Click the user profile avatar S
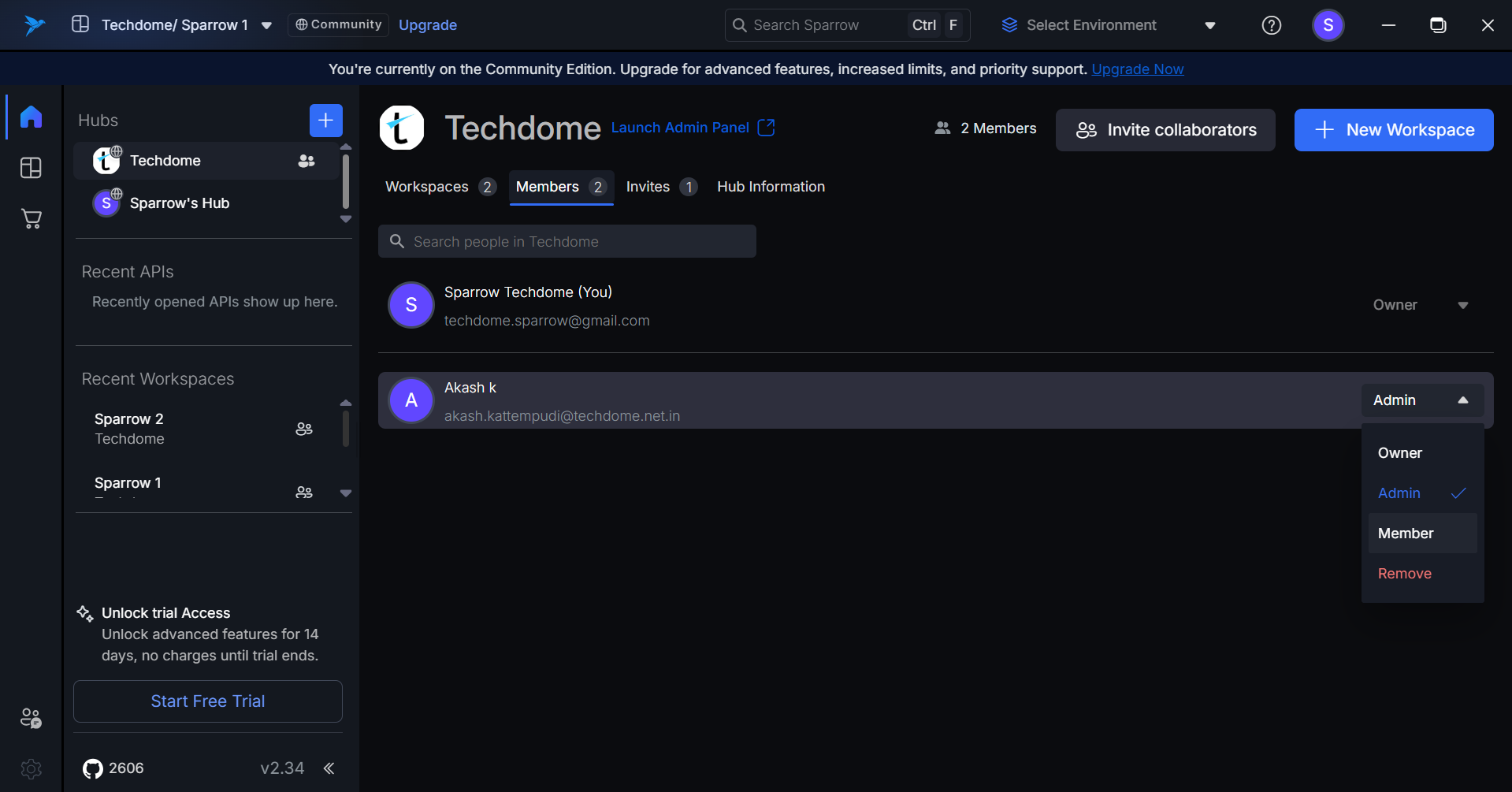Viewport: 1512px width, 792px height. point(1328,25)
